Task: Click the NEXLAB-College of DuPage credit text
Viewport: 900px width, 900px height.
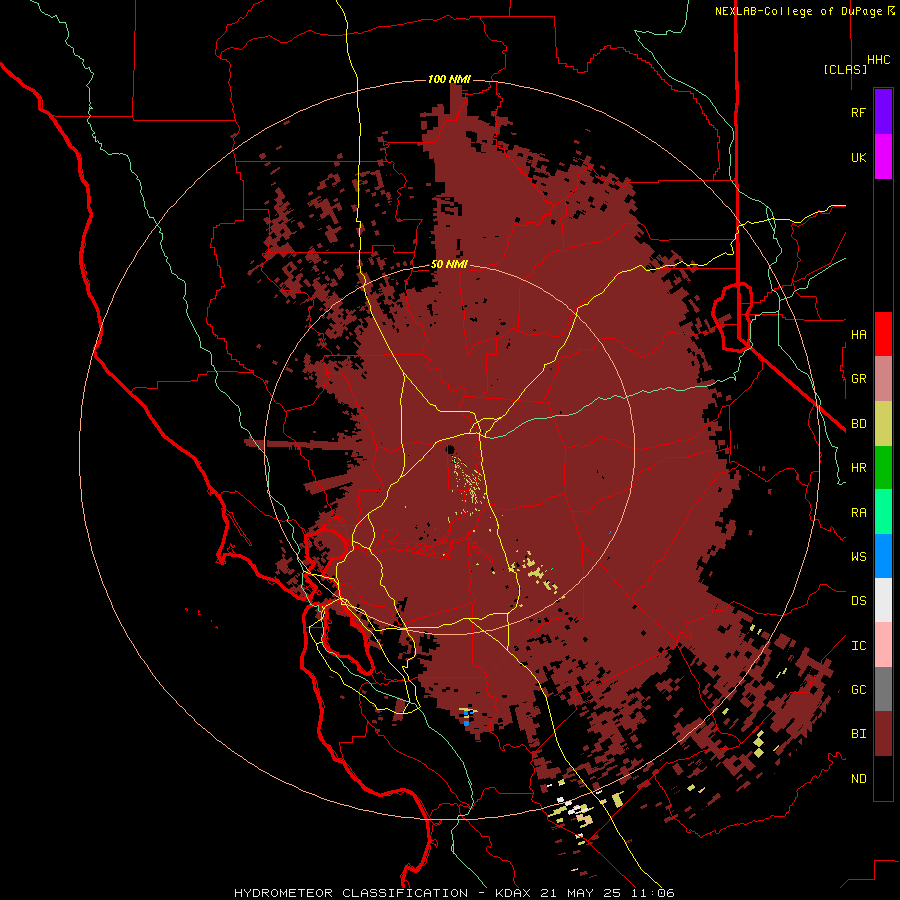Action: tap(805, 11)
